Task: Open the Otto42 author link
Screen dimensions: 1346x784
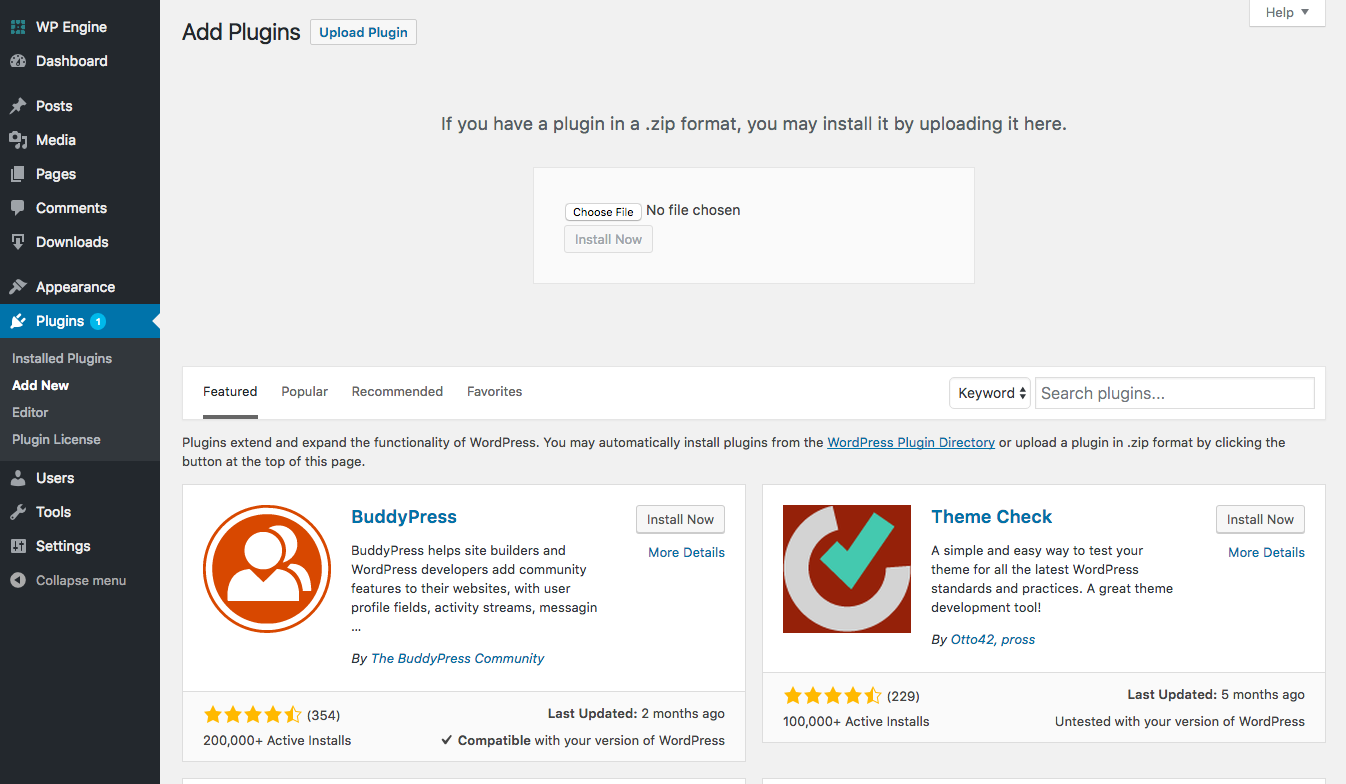Action: click(972, 639)
